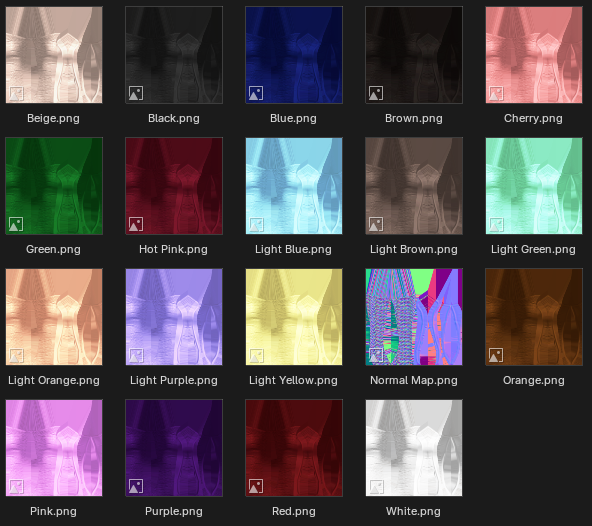Image resolution: width=592 pixels, height=526 pixels.
Task: Select the Light Green.png thumbnail
Action: click(x=534, y=186)
